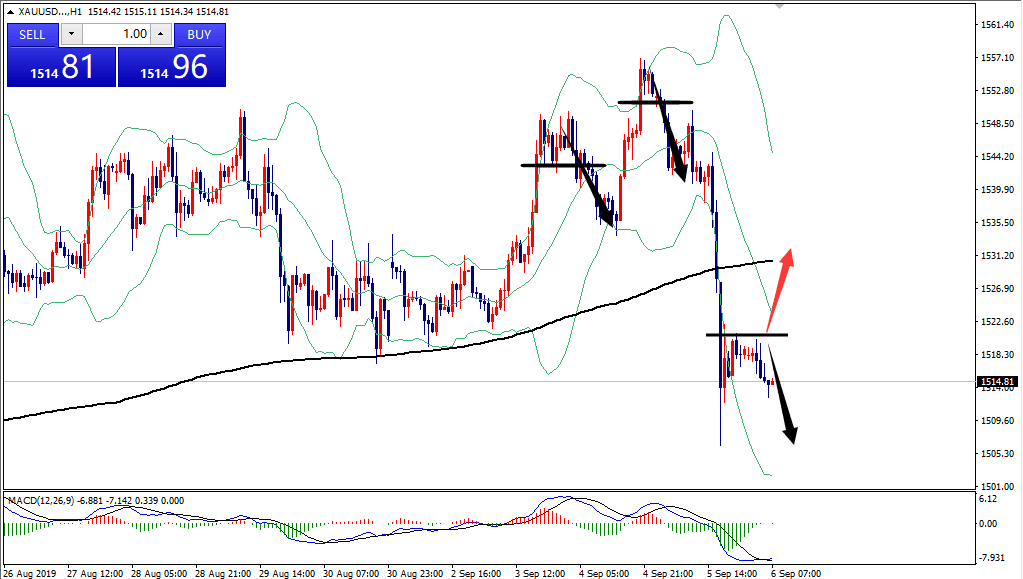Click the 6 Sep 07:00 time label

(x=796, y=573)
